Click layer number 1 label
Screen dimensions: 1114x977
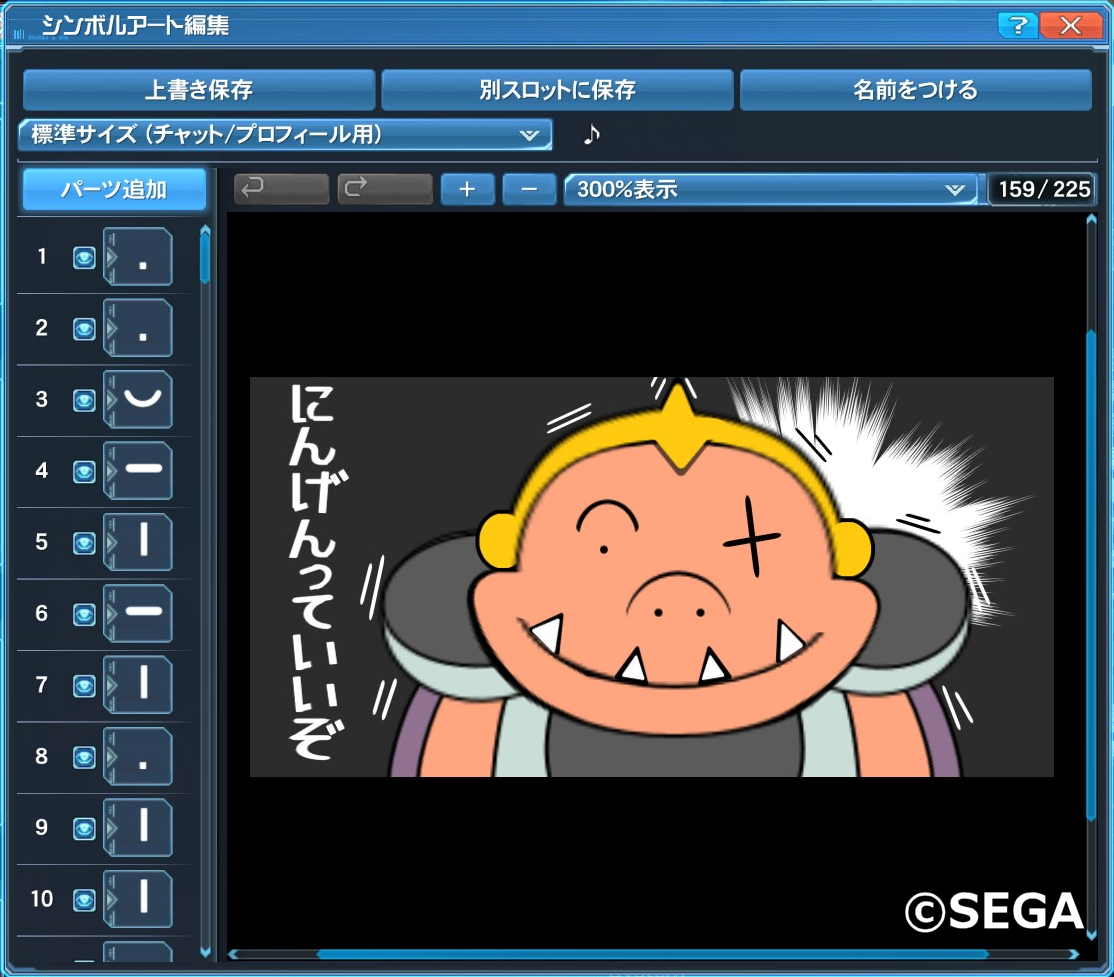coord(42,256)
